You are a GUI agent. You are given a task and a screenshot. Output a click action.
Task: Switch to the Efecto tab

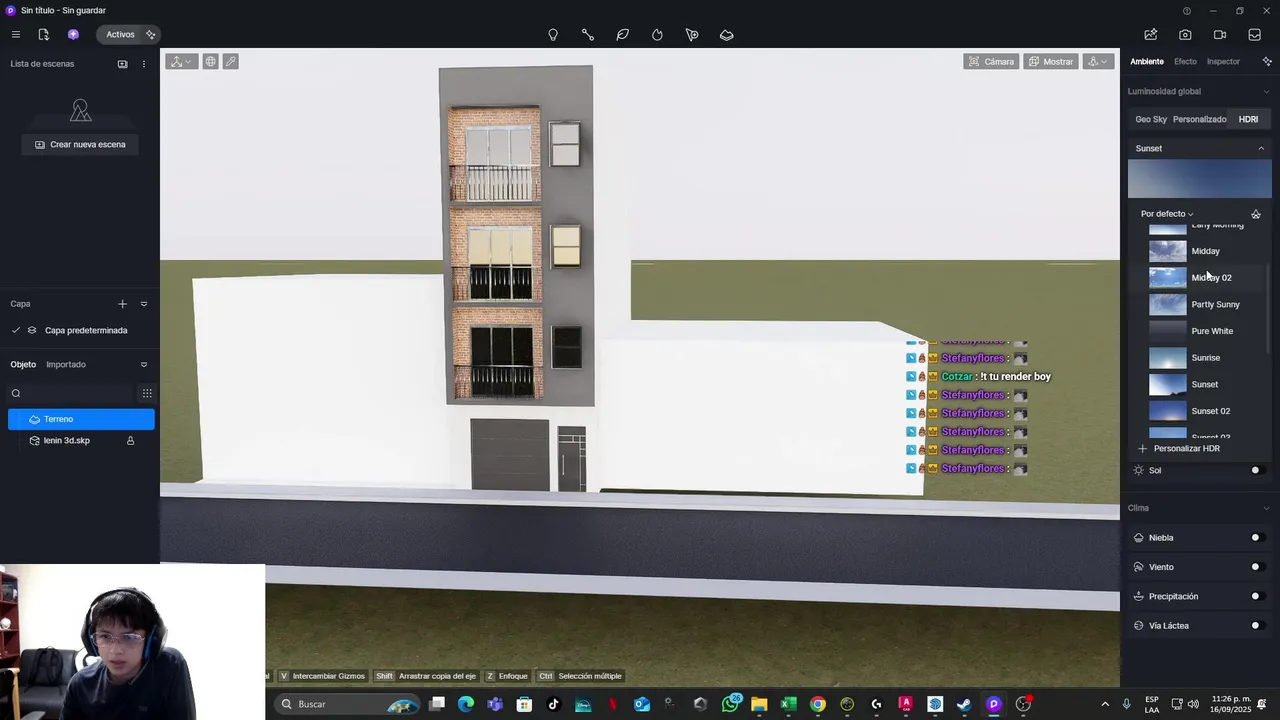pos(1185,61)
